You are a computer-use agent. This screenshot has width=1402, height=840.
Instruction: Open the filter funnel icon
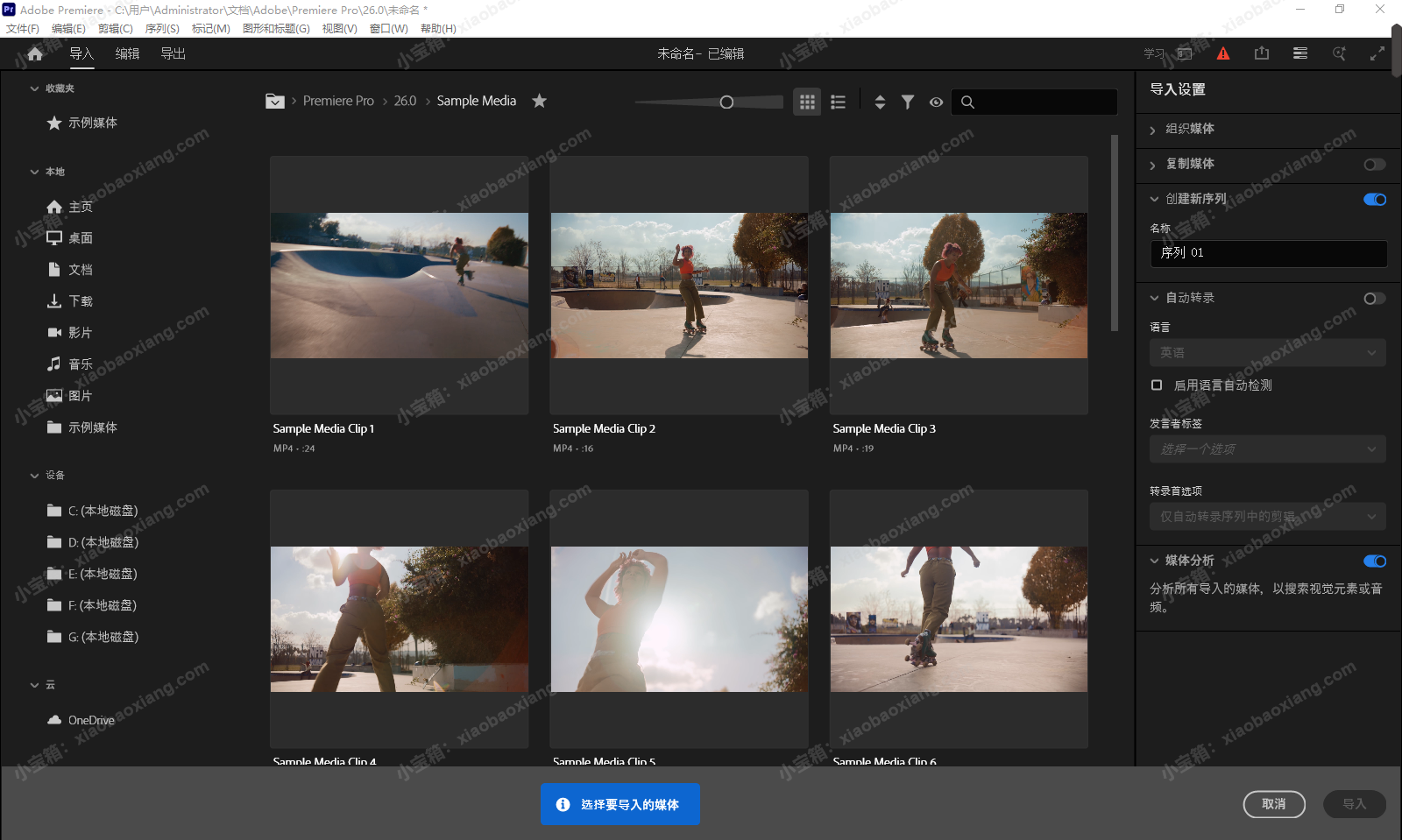coord(908,102)
